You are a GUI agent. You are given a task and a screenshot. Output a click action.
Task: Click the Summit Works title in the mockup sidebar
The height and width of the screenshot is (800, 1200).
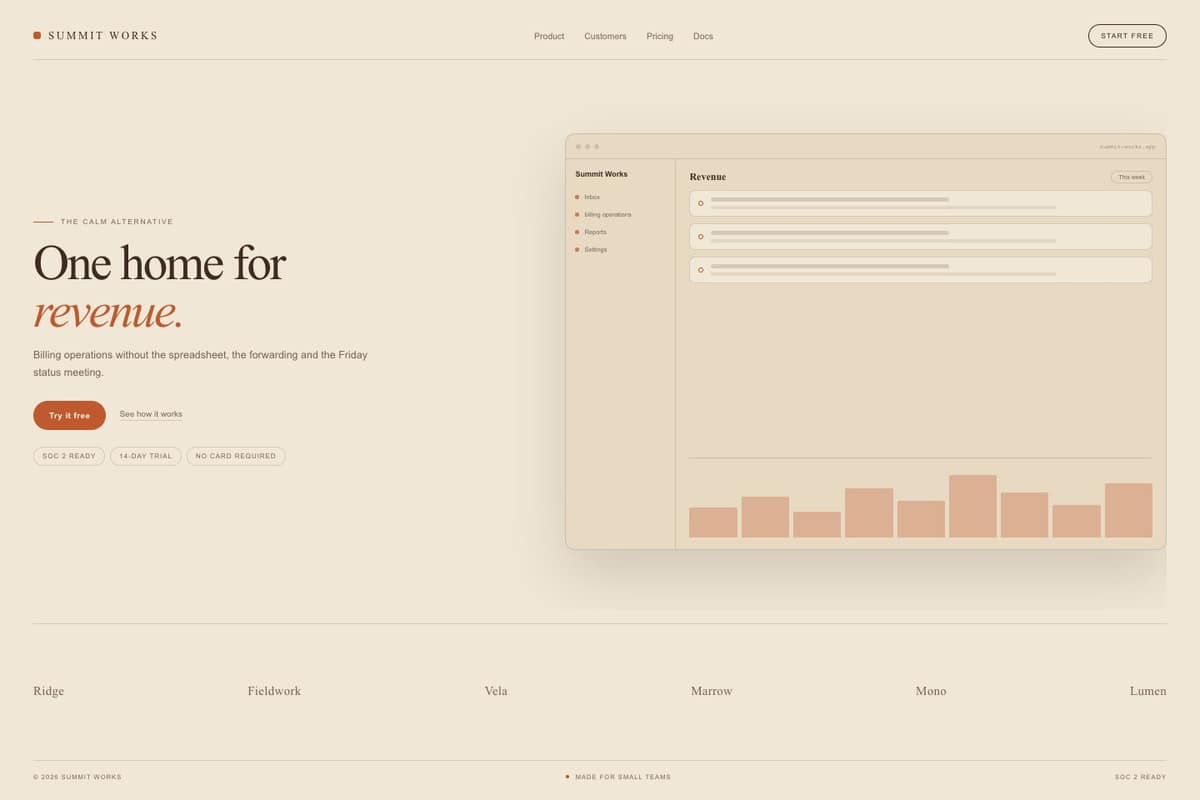click(x=602, y=174)
